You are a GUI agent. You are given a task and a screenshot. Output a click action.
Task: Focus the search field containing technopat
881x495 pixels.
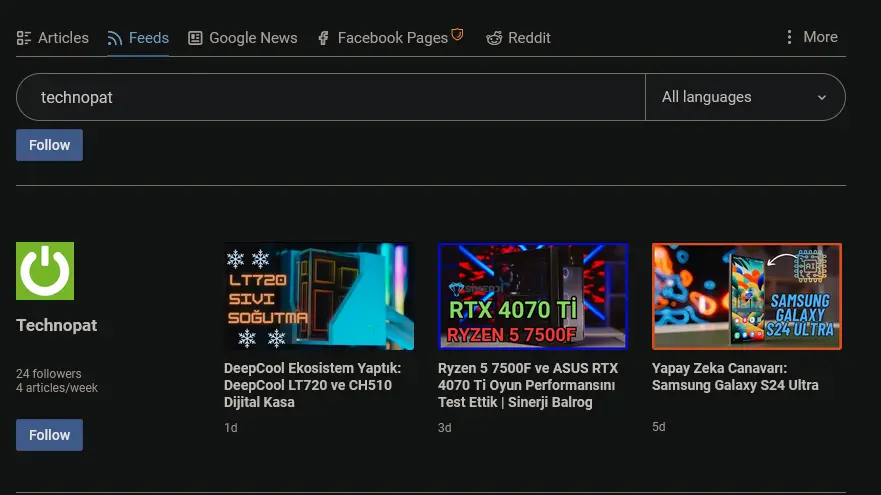click(x=331, y=97)
